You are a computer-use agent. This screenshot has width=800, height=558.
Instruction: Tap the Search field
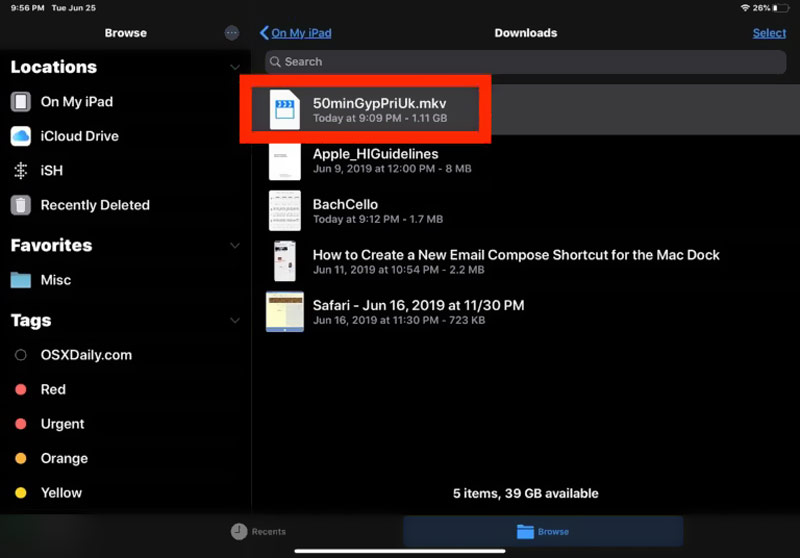525,62
